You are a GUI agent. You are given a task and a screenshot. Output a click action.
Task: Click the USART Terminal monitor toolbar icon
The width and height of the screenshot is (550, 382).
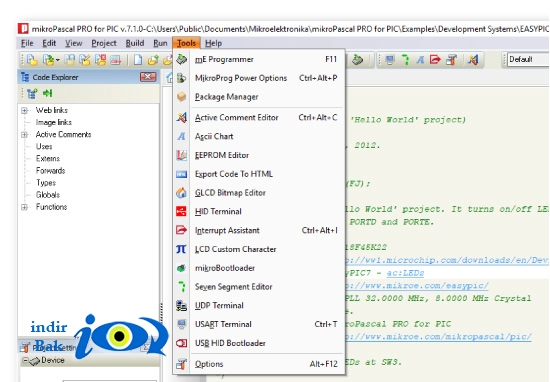(x=390, y=60)
